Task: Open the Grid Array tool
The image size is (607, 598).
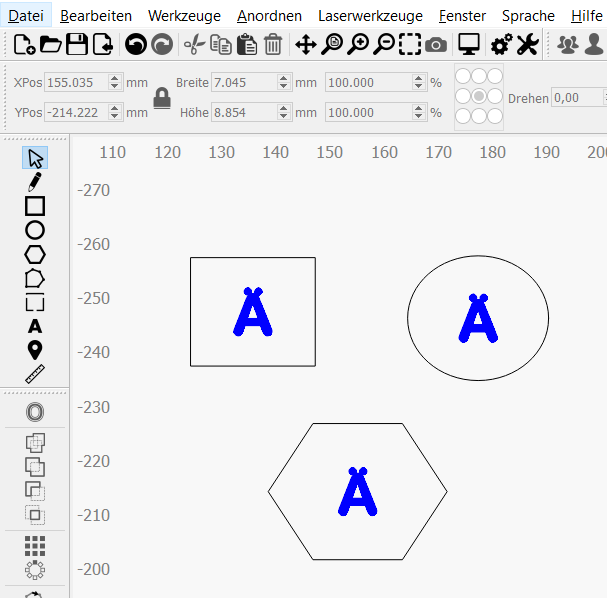Action: pos(35,545)
